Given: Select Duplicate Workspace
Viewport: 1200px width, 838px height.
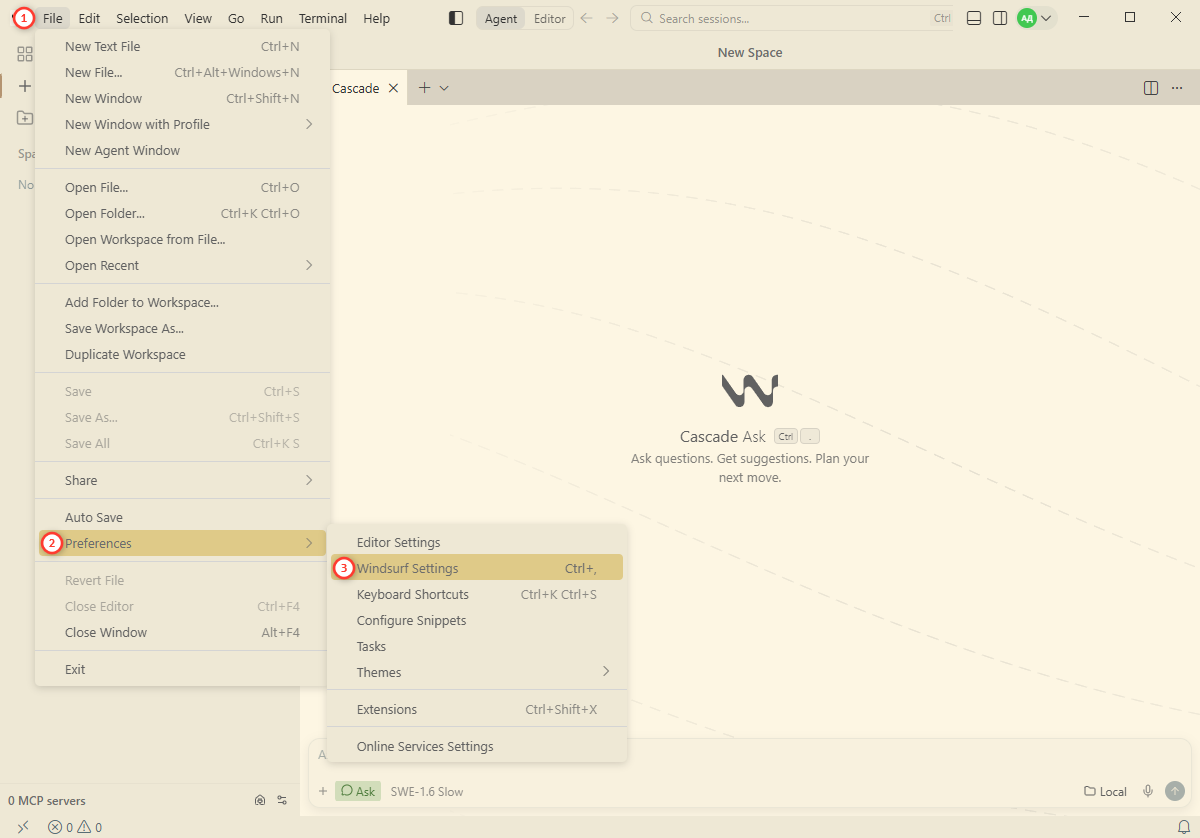Looking at the screenshot, I should click(182, 354).
